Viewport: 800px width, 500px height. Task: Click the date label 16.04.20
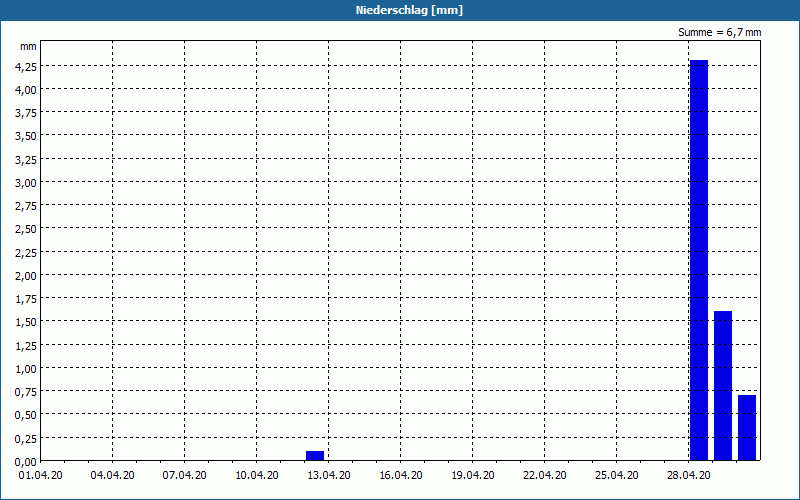click(x=401, y=476)
